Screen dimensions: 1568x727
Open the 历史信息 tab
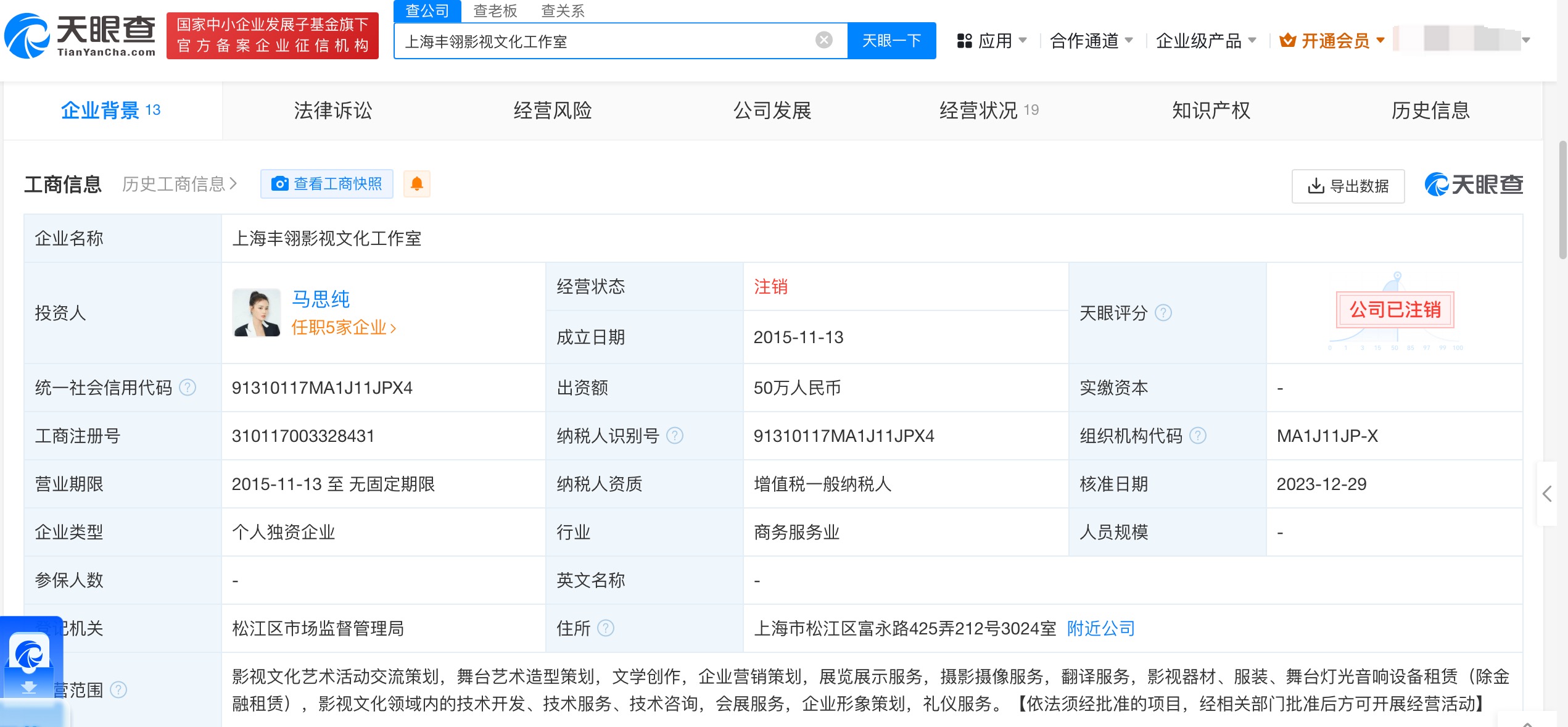pyautogui.click(x=1430, y=110)
